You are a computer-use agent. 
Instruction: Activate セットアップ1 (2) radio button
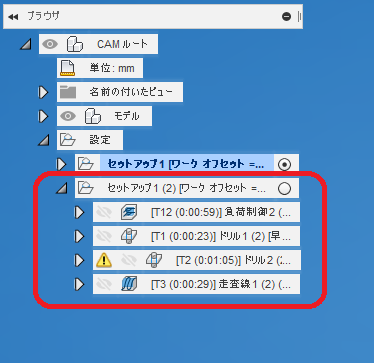(x=284, y=189)
